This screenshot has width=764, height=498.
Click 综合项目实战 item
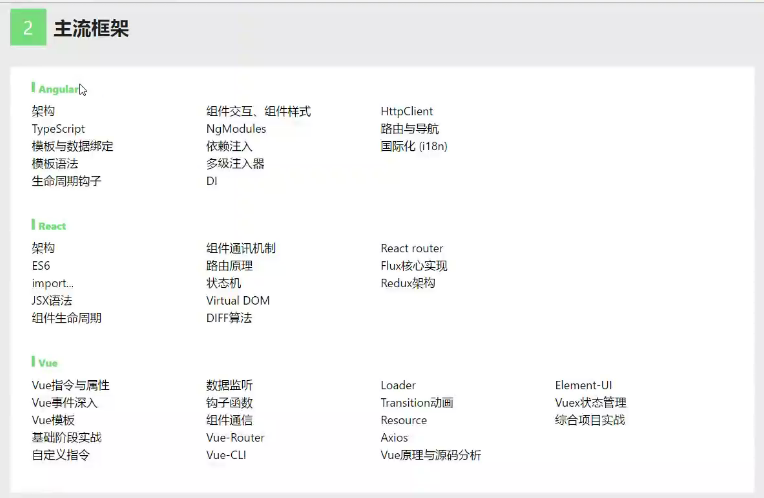click(590, 420)
